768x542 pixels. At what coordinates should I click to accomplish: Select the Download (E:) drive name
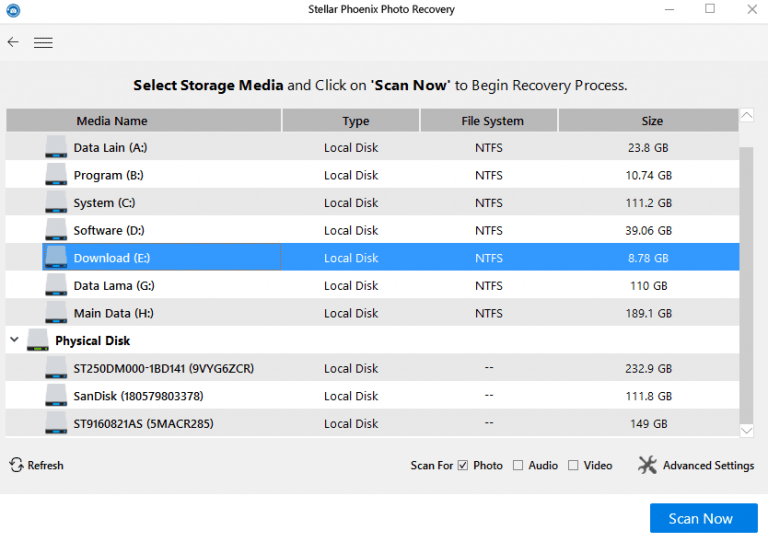(112, 258)
